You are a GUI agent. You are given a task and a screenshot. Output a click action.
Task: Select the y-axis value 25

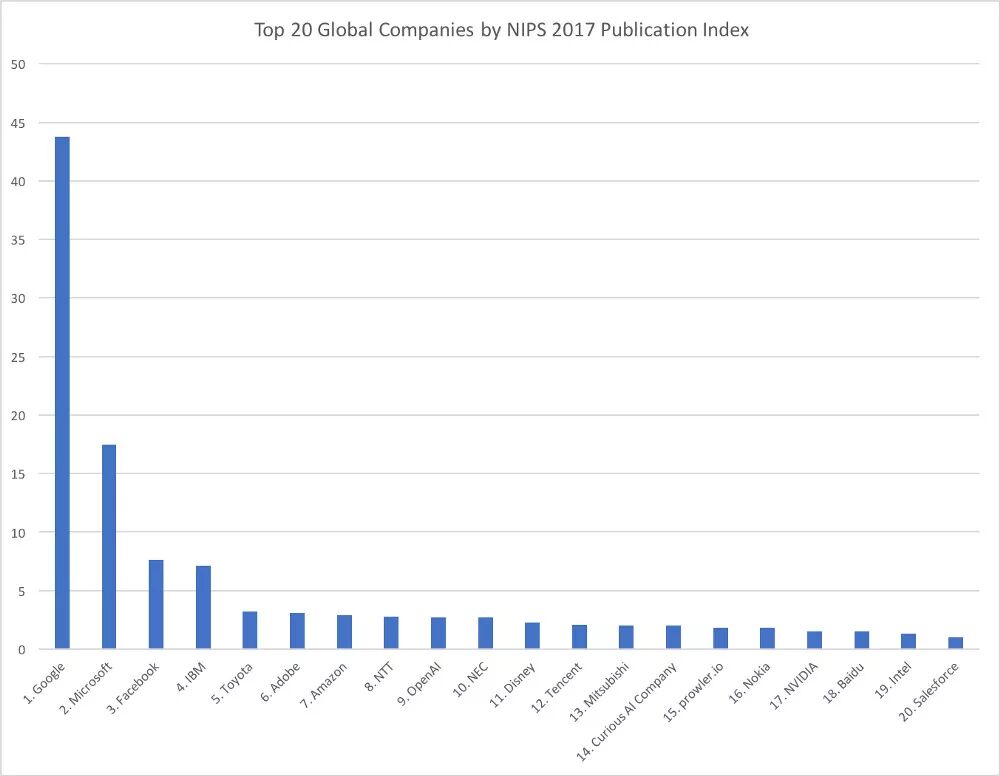18,357
